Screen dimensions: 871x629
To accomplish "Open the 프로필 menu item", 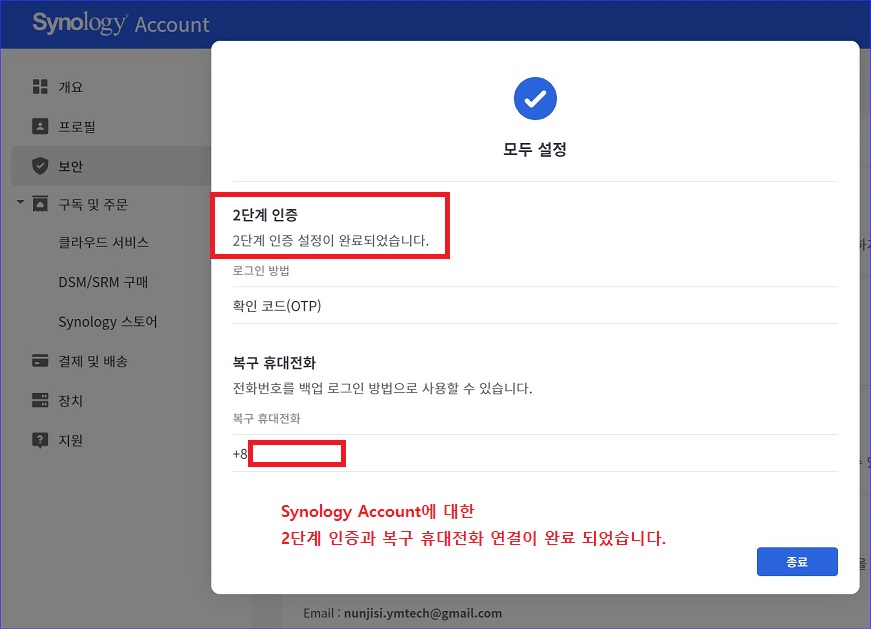I will (77, 126).
